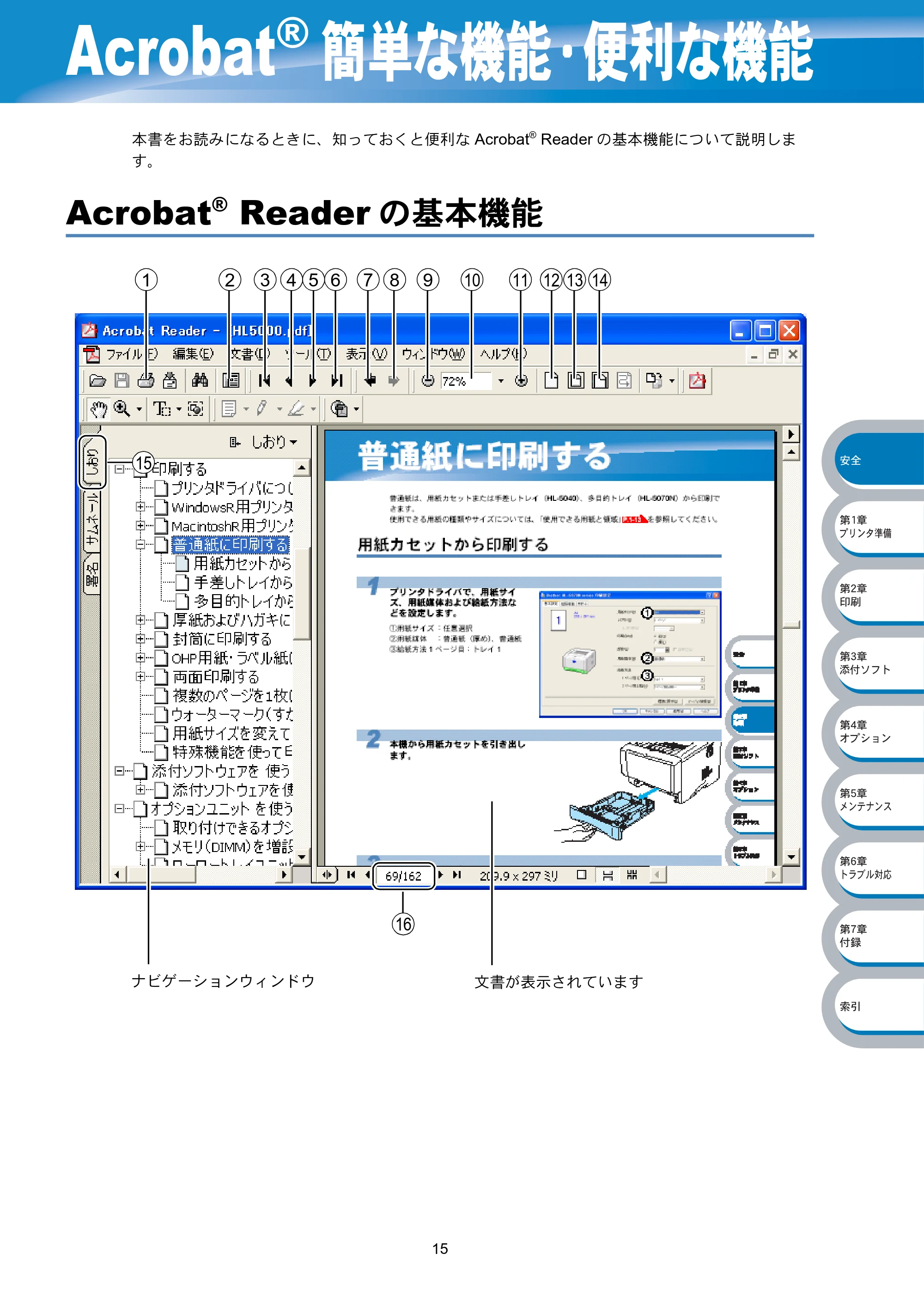Click status bar next page arrow
This screenshot has height=1308, width=924.
click(x=440, y=875)
